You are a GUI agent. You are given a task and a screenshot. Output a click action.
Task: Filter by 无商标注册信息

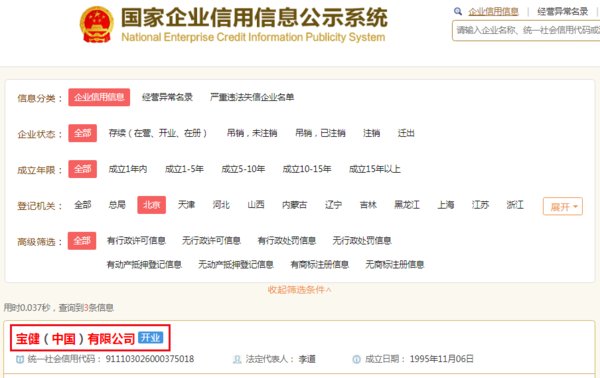(395, 264)
